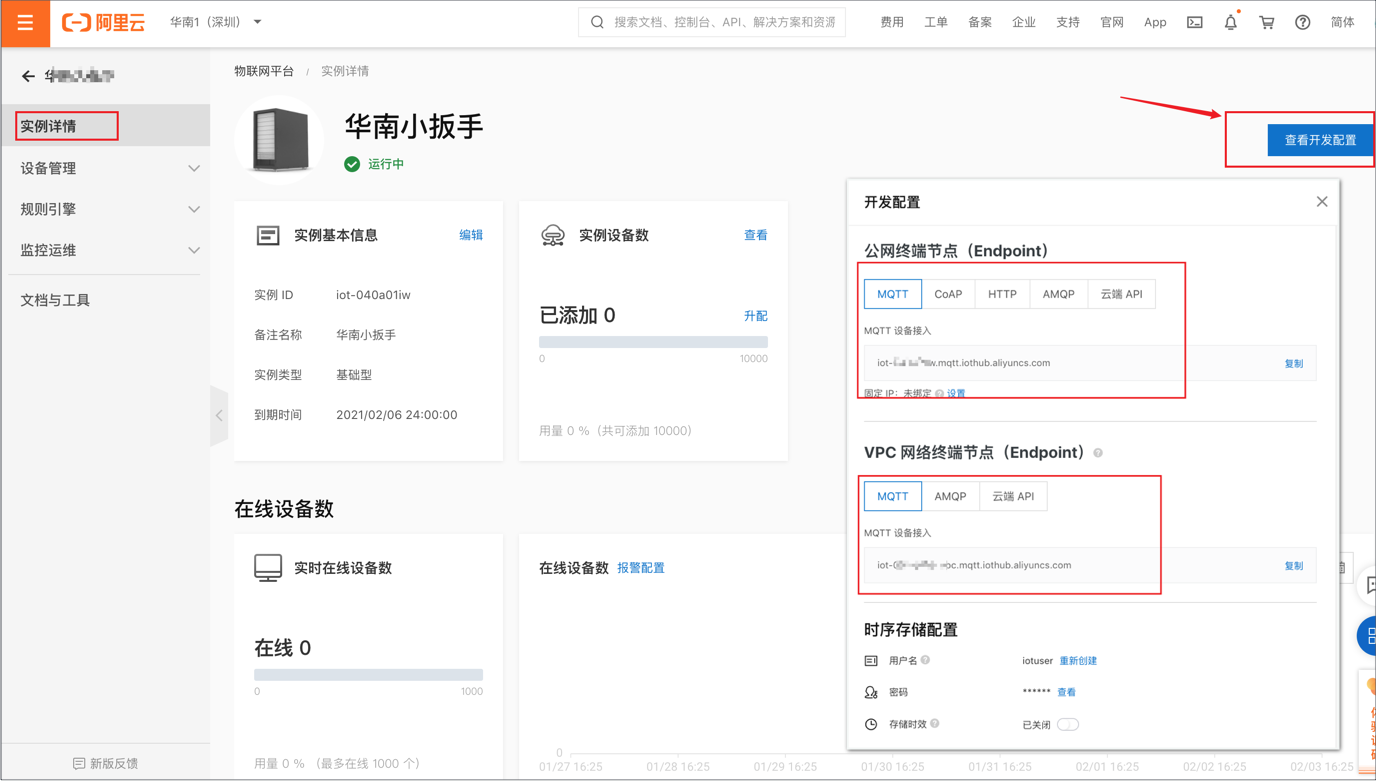Click 查看 in the instance device count card
Screen dimensions: 1376x781
coord(756,235)
